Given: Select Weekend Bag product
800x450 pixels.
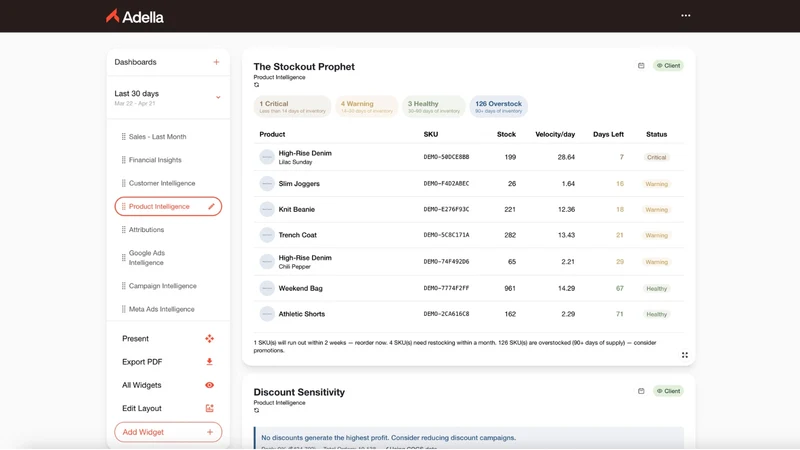Looking at the screenshot, I should click(301, 288).
